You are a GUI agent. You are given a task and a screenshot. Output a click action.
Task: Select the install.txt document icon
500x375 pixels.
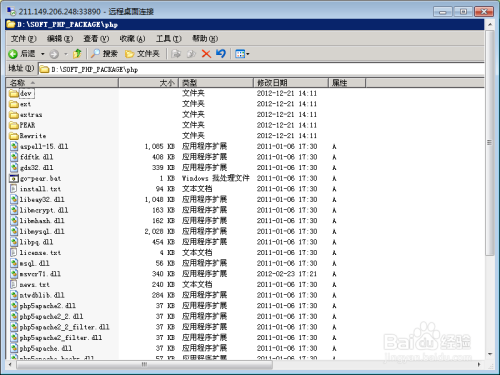coord(14,189)
